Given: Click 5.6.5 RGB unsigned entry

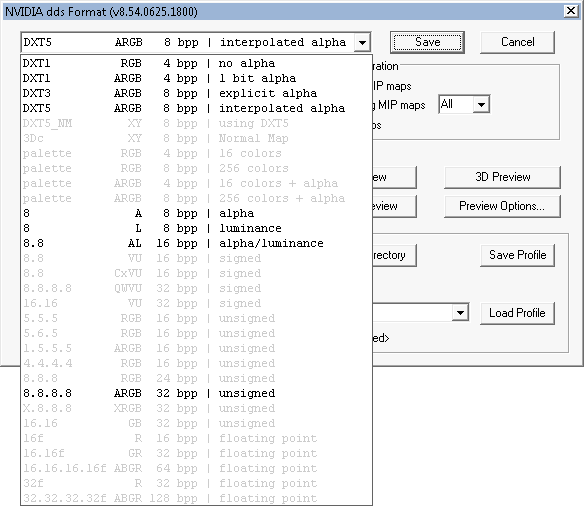Looking at the screenshot, I should (197, 333).
